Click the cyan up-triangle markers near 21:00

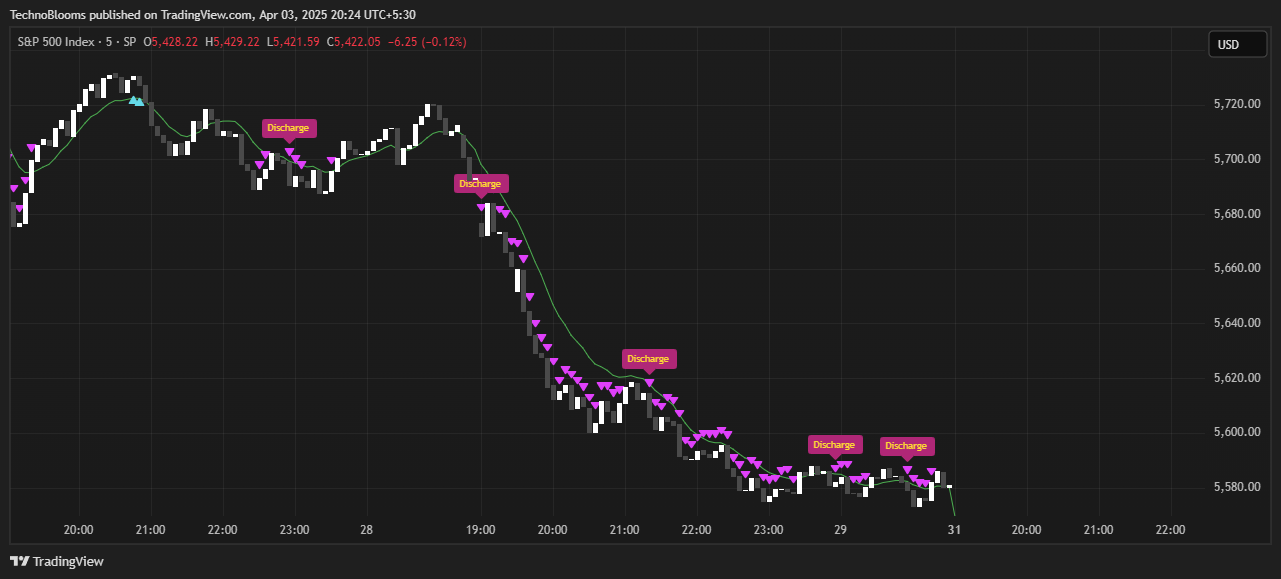[137, 100]
